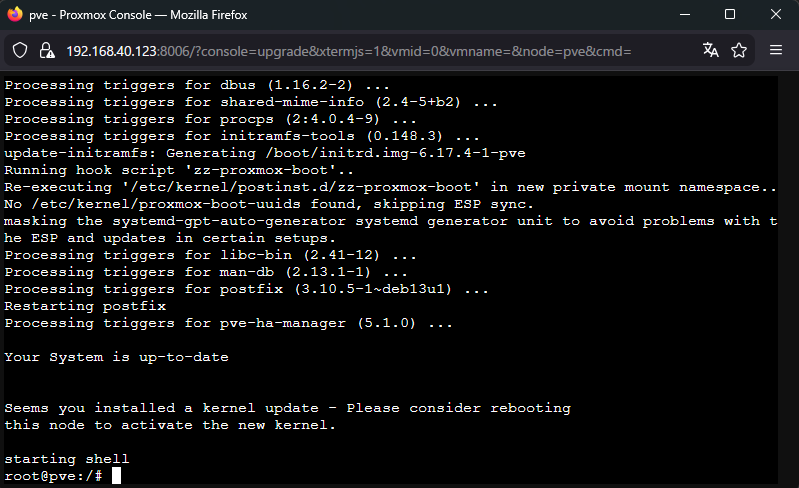Viewport: 799px width, 488px height.
Task: Click the "Restarting postfix" line
Action: point(85,305)
